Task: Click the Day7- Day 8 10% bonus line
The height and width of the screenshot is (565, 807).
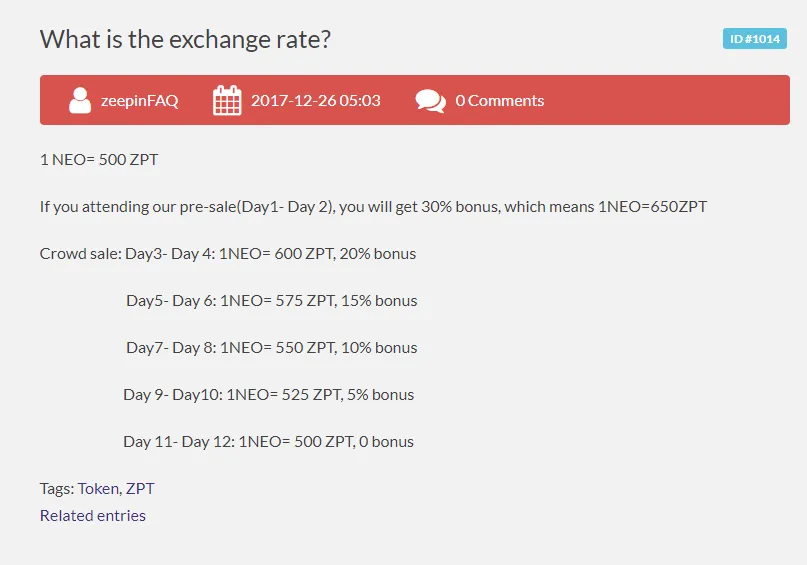Action: pyautogui.click(x=272, y=348)
